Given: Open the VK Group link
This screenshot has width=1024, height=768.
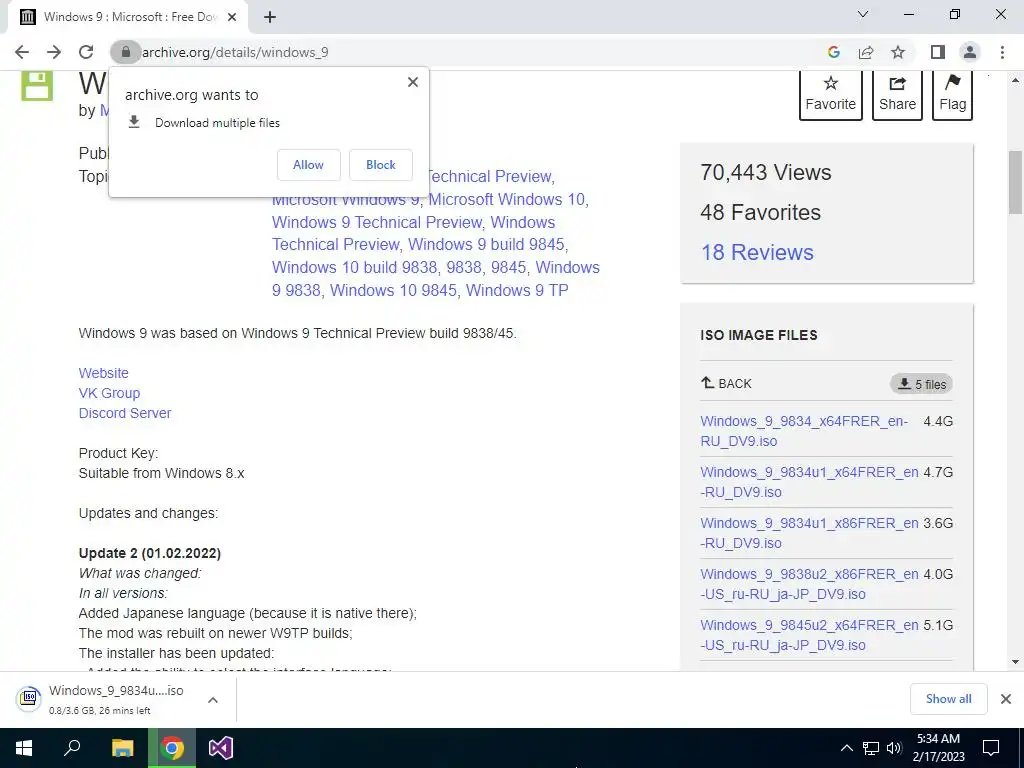Looking at the screenshot, I should click(109, 393).
